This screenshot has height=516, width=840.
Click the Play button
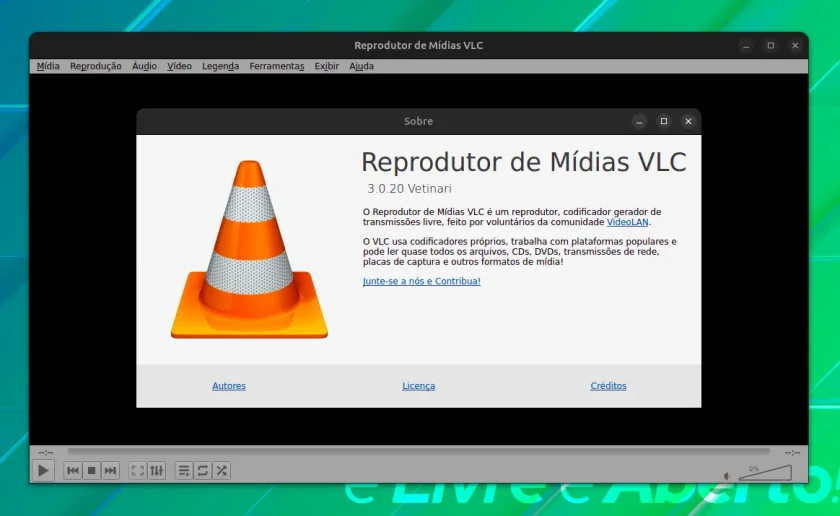click(x=43, y=470)
